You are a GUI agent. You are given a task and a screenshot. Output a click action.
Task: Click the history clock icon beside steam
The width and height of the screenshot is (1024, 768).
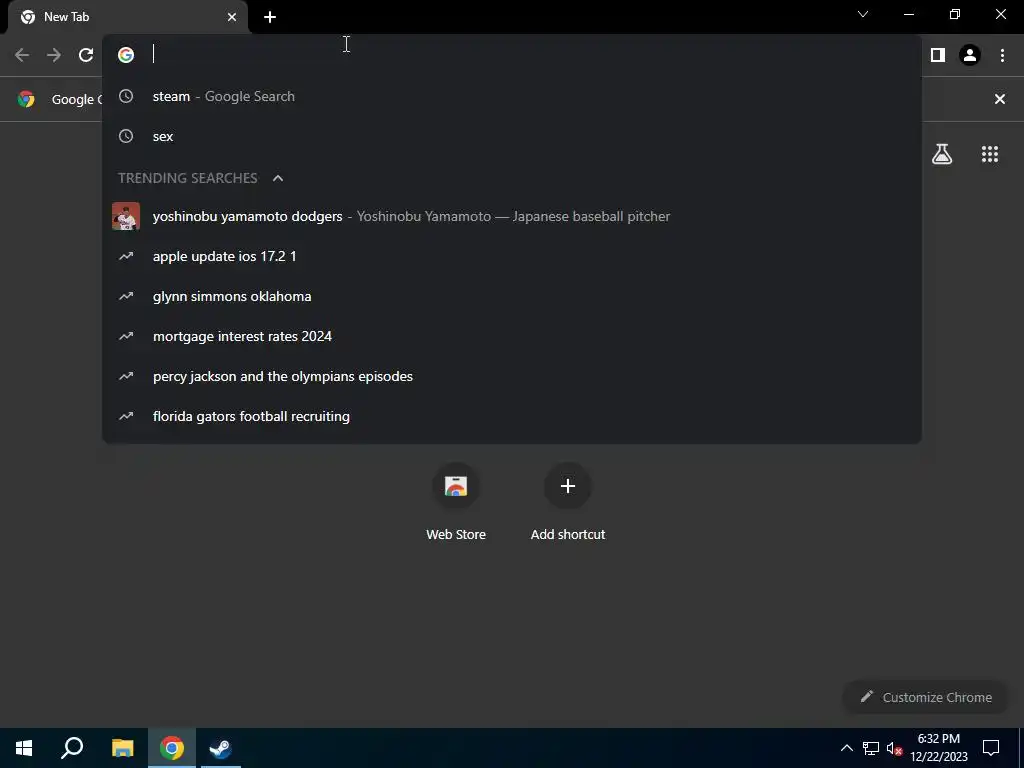[x=126, y=96]
